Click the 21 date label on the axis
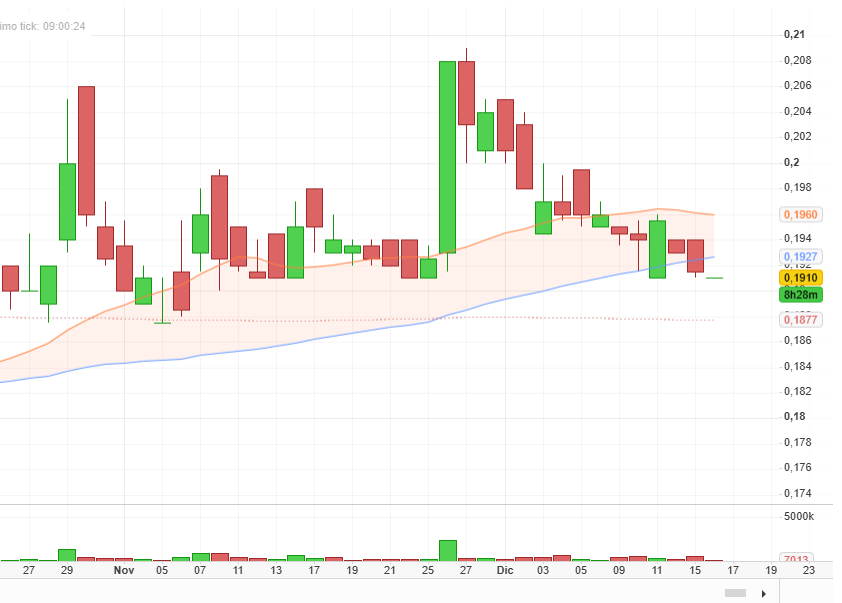Image resolution: width=842 pixels, height=603 pixels. [390, 570]
